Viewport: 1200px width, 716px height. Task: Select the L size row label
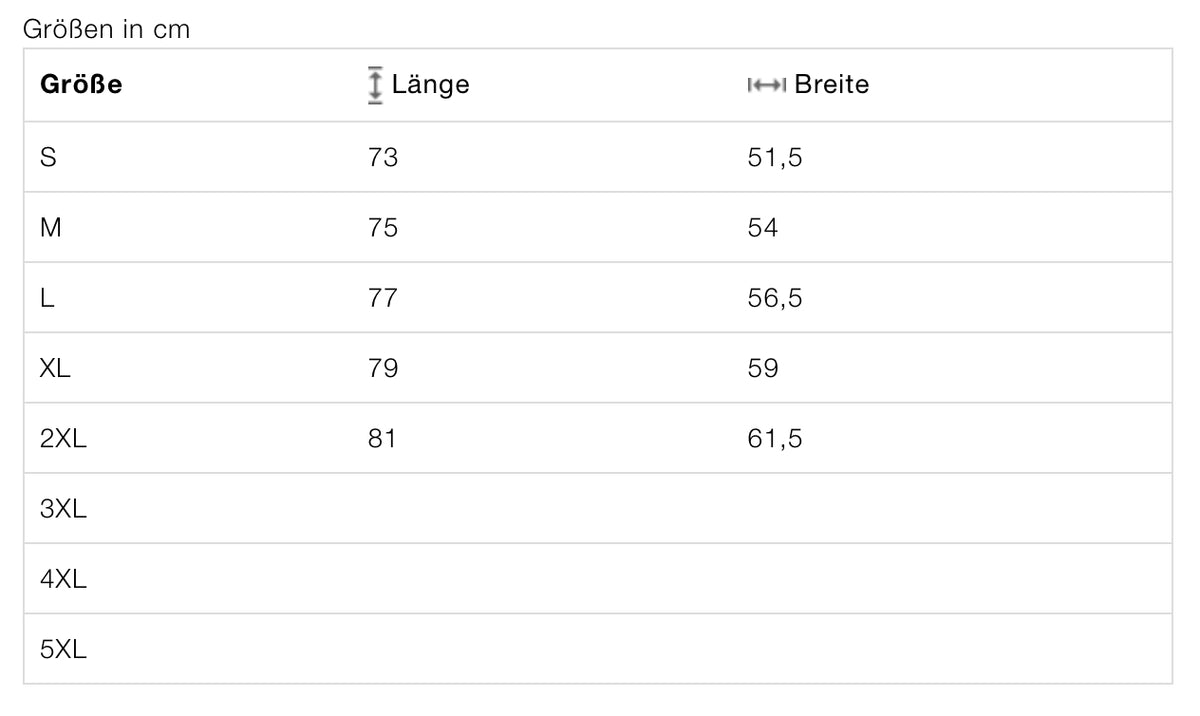47,298
